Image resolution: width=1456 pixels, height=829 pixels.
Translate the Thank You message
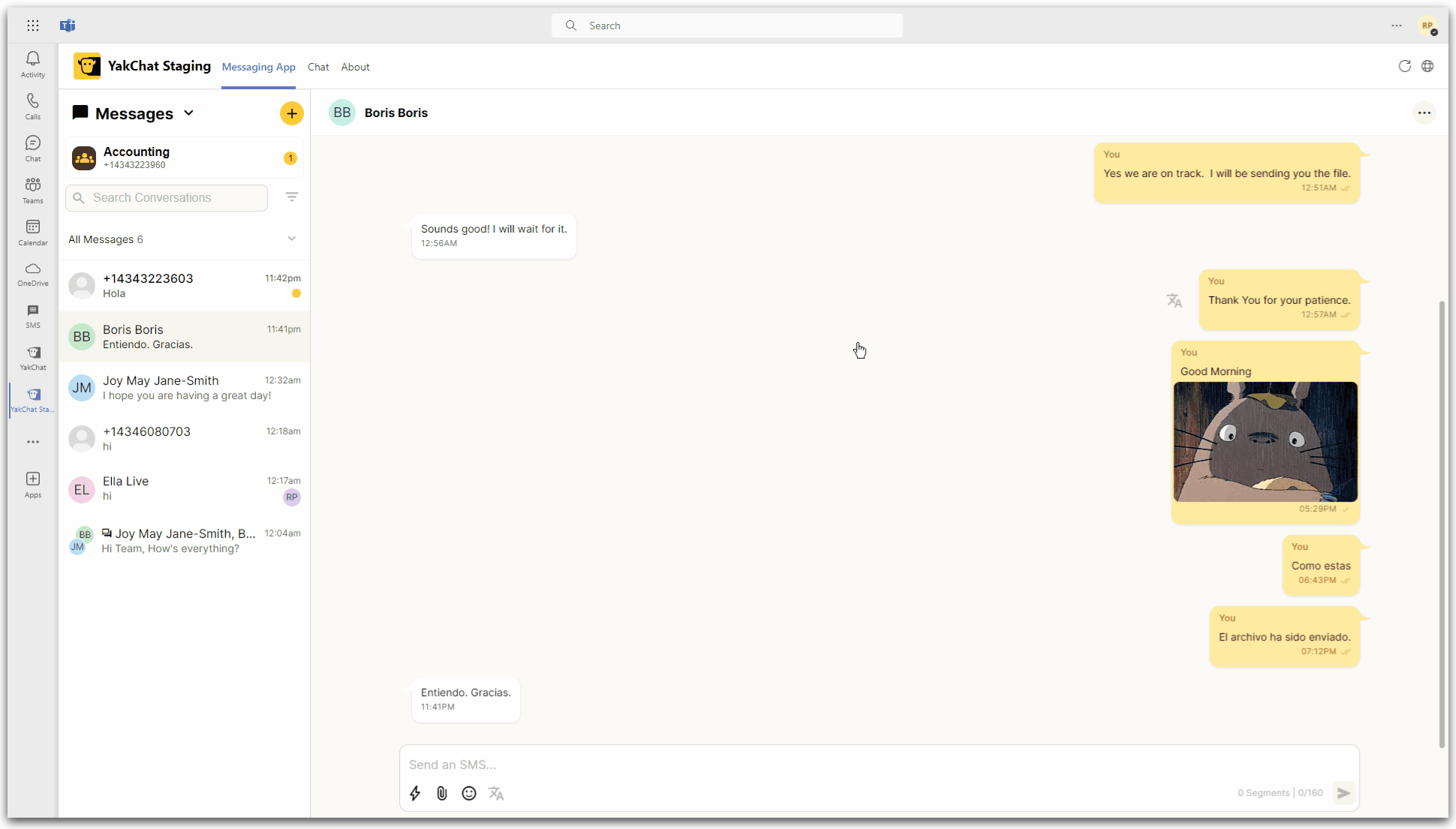[1175, 300]
